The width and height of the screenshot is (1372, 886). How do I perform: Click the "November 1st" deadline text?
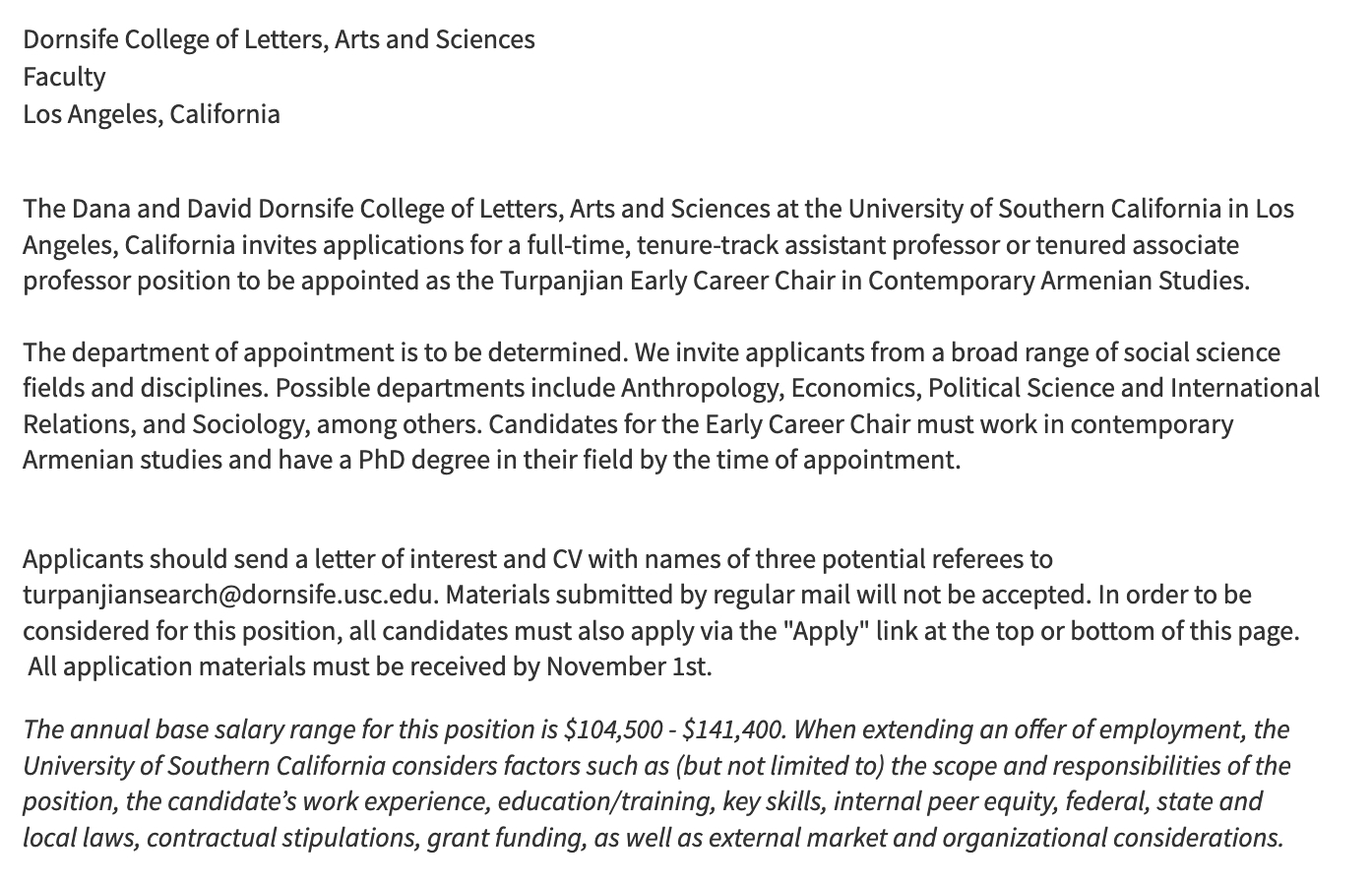(626, 666)
